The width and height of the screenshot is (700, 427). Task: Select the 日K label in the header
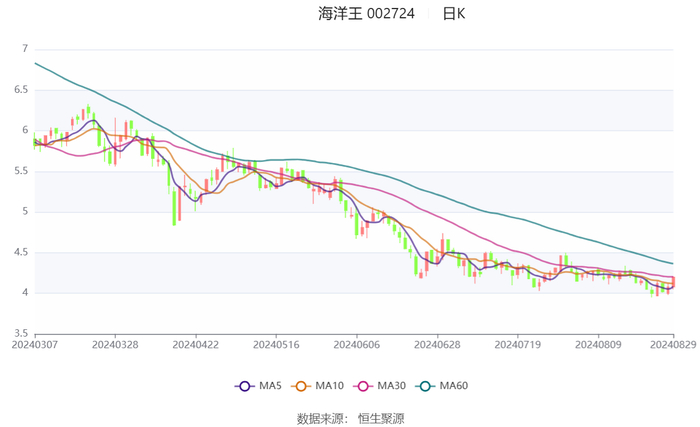454,14
